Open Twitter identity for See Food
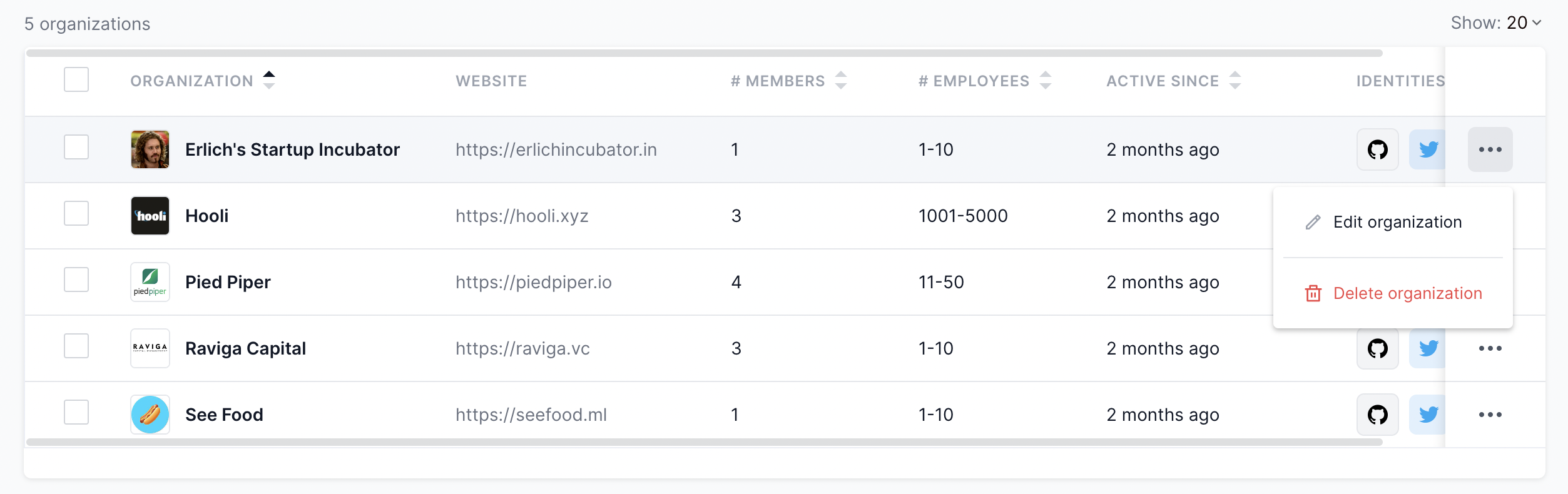The width and height of the screenshot is (1568, 494). (1427, 415)
